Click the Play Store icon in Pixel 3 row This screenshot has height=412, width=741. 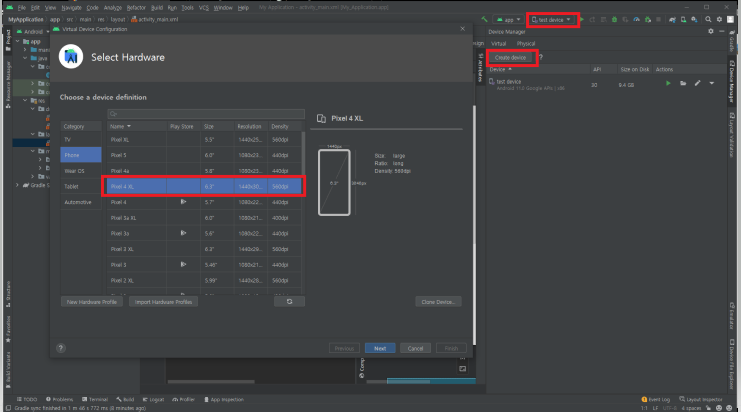[183, 265]
